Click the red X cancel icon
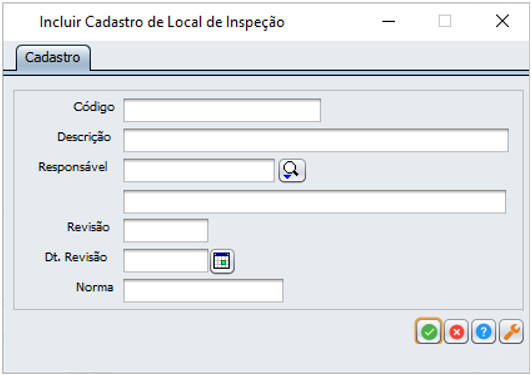The width and height of the screenshot is (531, 375). 456,331
